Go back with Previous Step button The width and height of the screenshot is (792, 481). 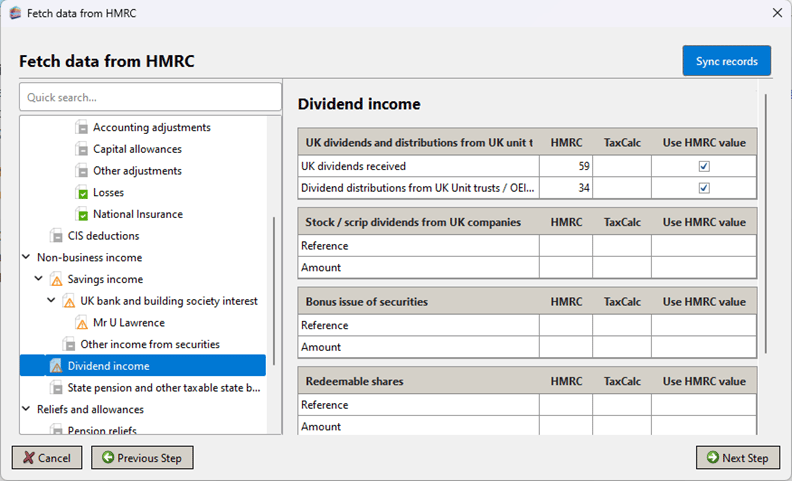tap(142, 458)
